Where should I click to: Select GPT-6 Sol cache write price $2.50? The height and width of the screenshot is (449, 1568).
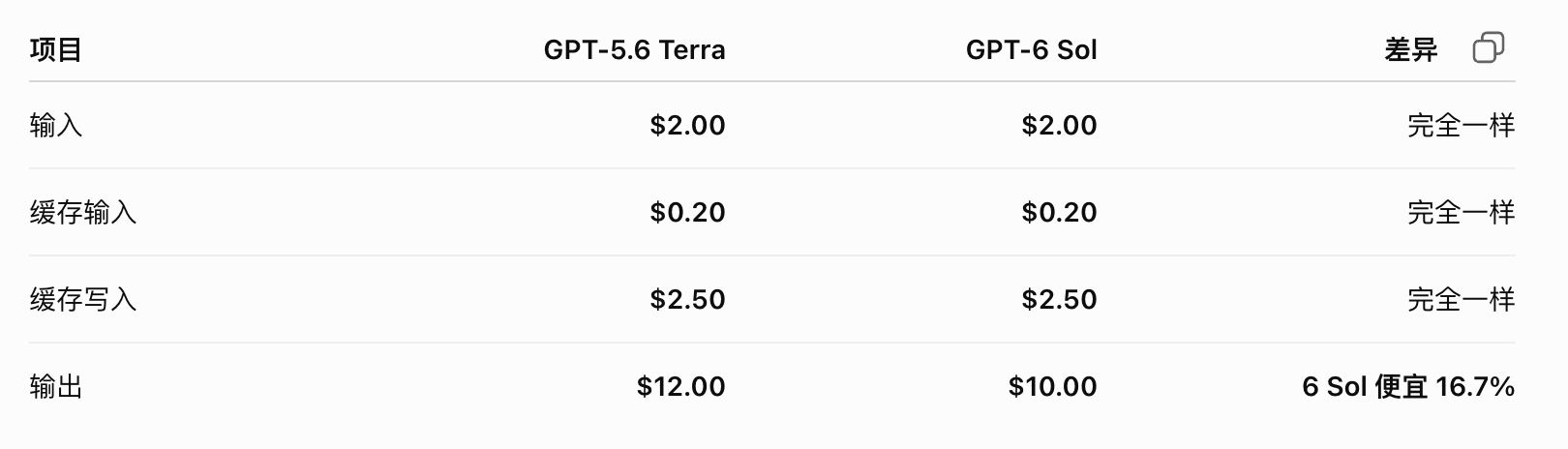tap(1059, 300)
